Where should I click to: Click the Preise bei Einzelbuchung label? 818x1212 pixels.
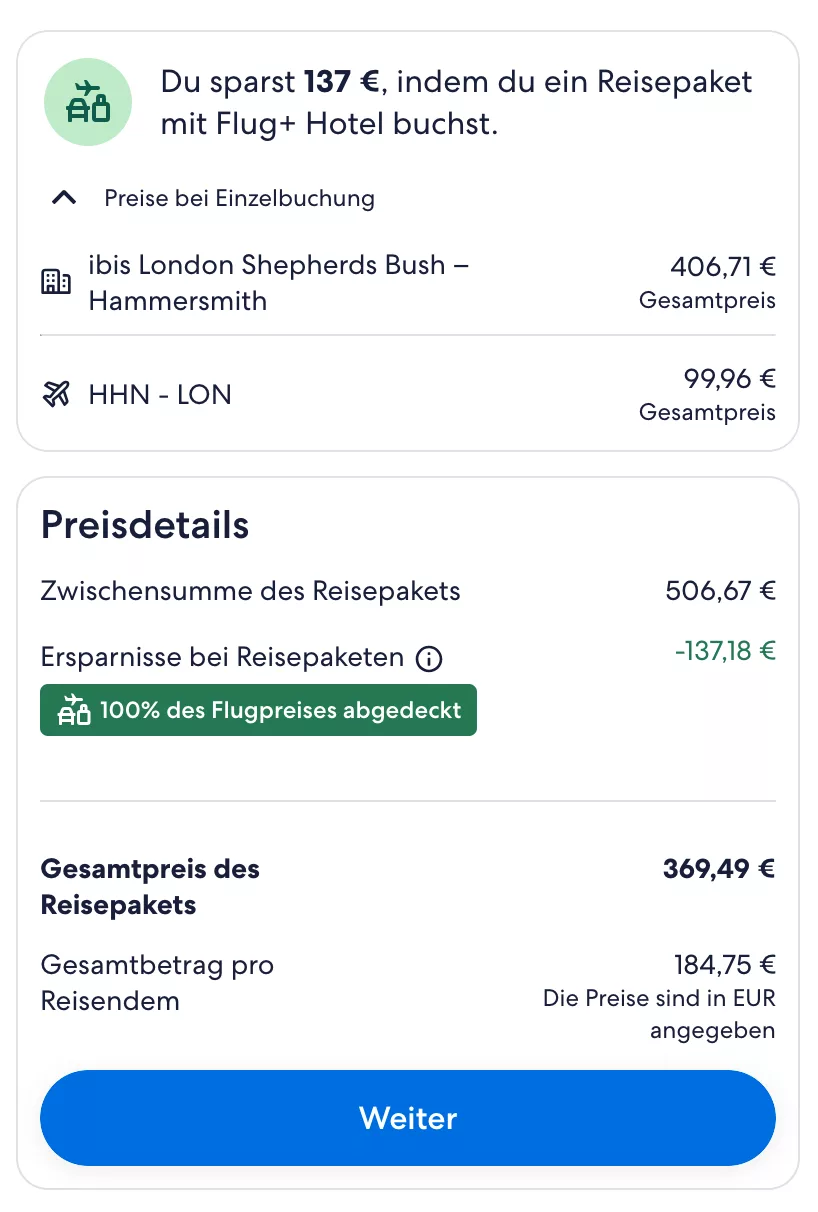[239, 198]
